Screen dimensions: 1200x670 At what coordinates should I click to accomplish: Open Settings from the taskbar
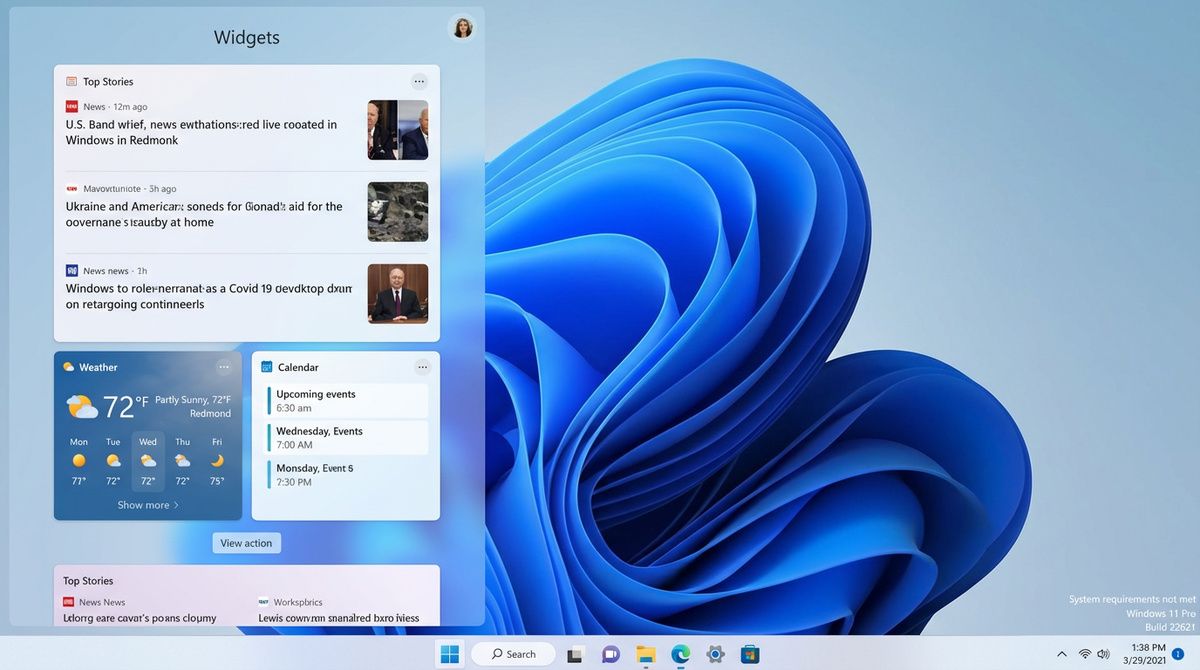[x=714, y=654]
